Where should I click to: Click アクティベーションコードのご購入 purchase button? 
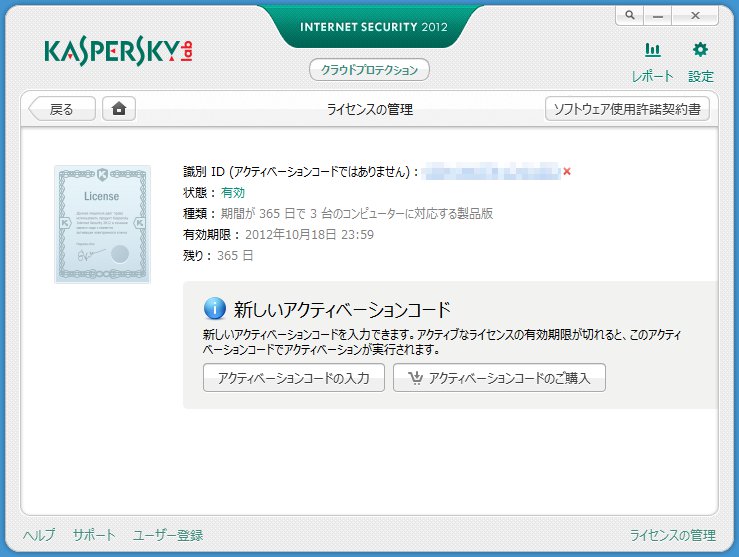[x=499, y=378]
